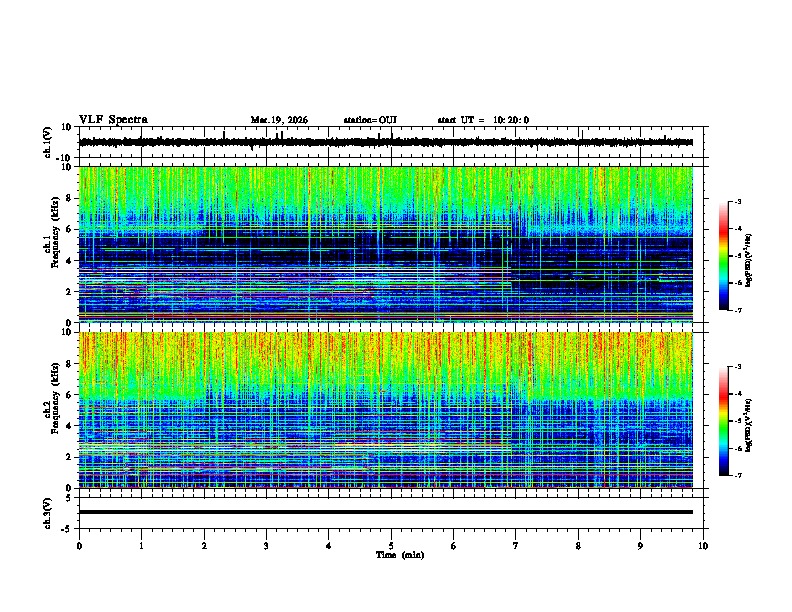Click the ch.1 frequency tick label '6'
This screenshot has width=792, height=612.
(x=69, y=229)
